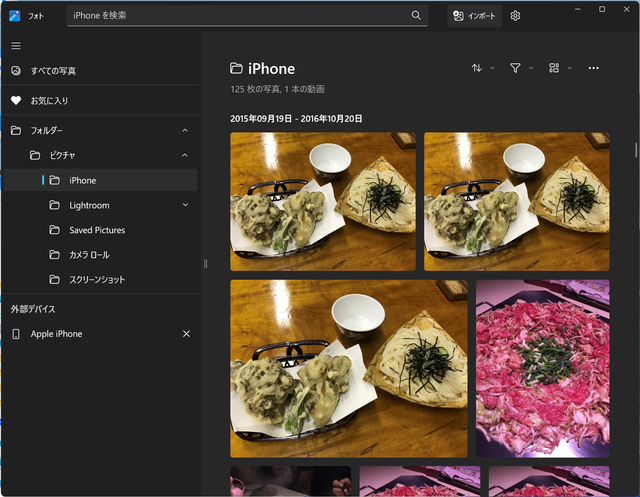
Task: Click the インポート import button
Action: [x=474, y=16]
